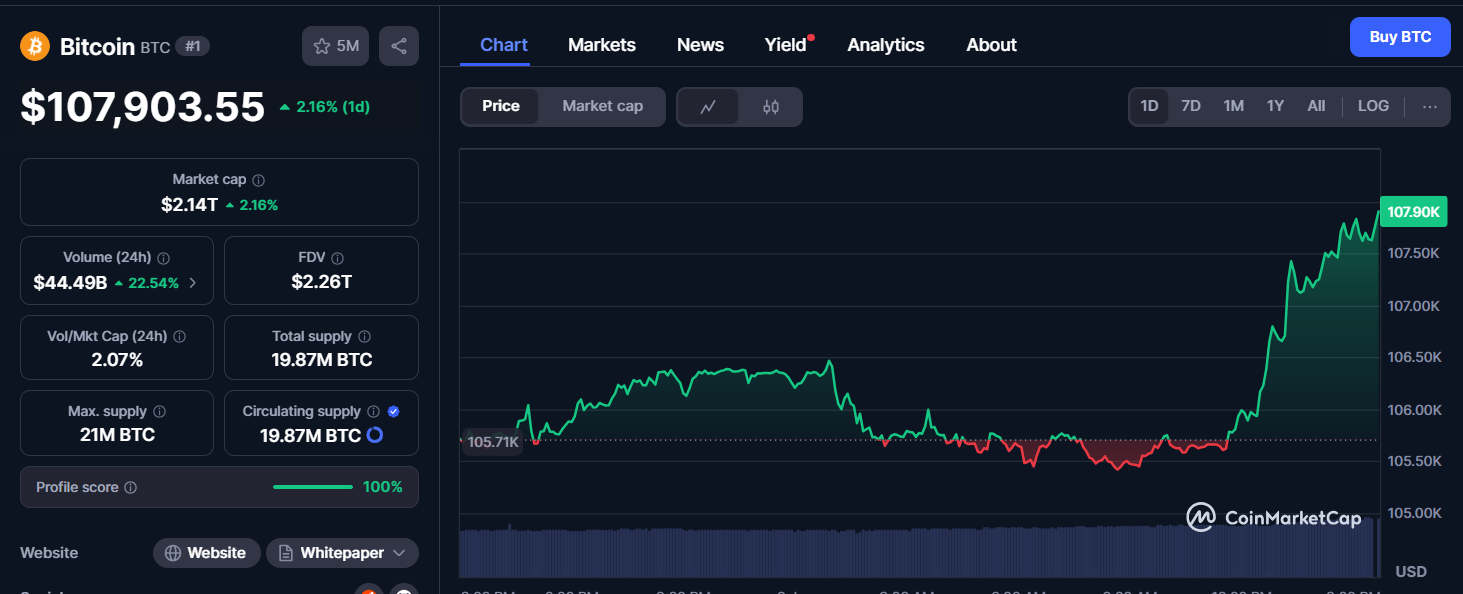Show info icon next to Volume (24h)
1463x594 pixels.
click(164, 258)
